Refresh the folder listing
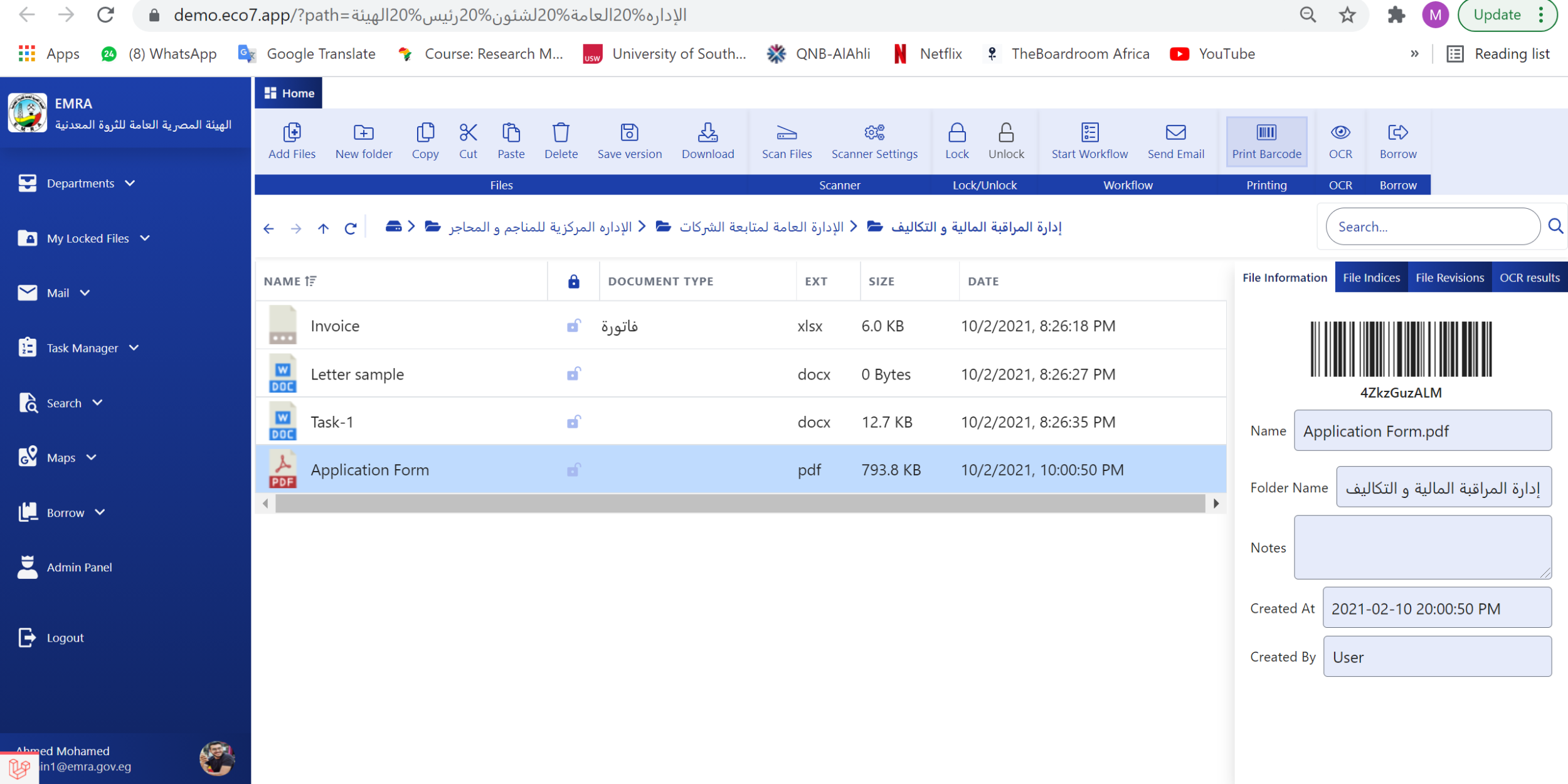The width and height of the screenshot is (1568, 784). 351,228
